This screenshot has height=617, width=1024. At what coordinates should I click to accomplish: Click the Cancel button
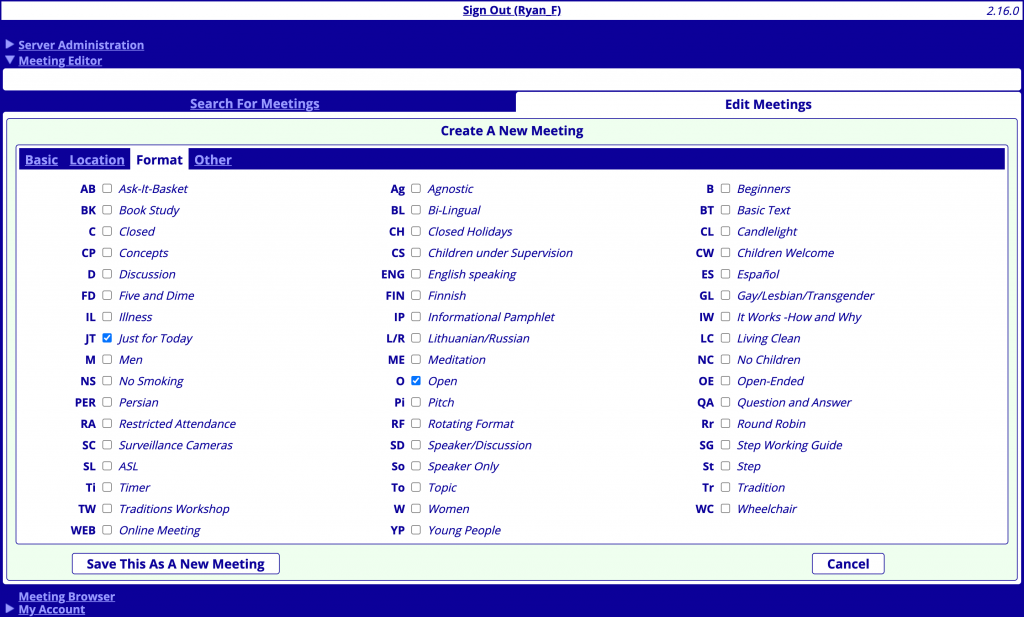848,564
